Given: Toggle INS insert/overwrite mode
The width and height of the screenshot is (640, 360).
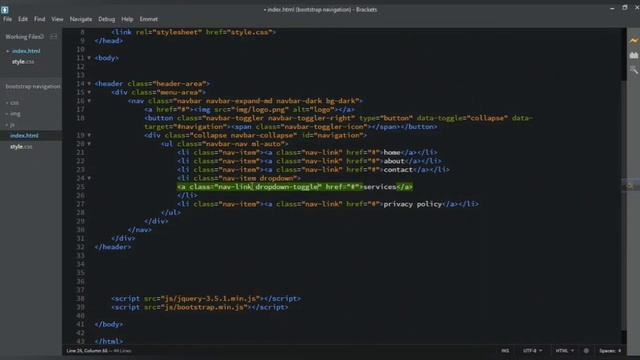Looking at the screenshot, I should click(505, 351).
